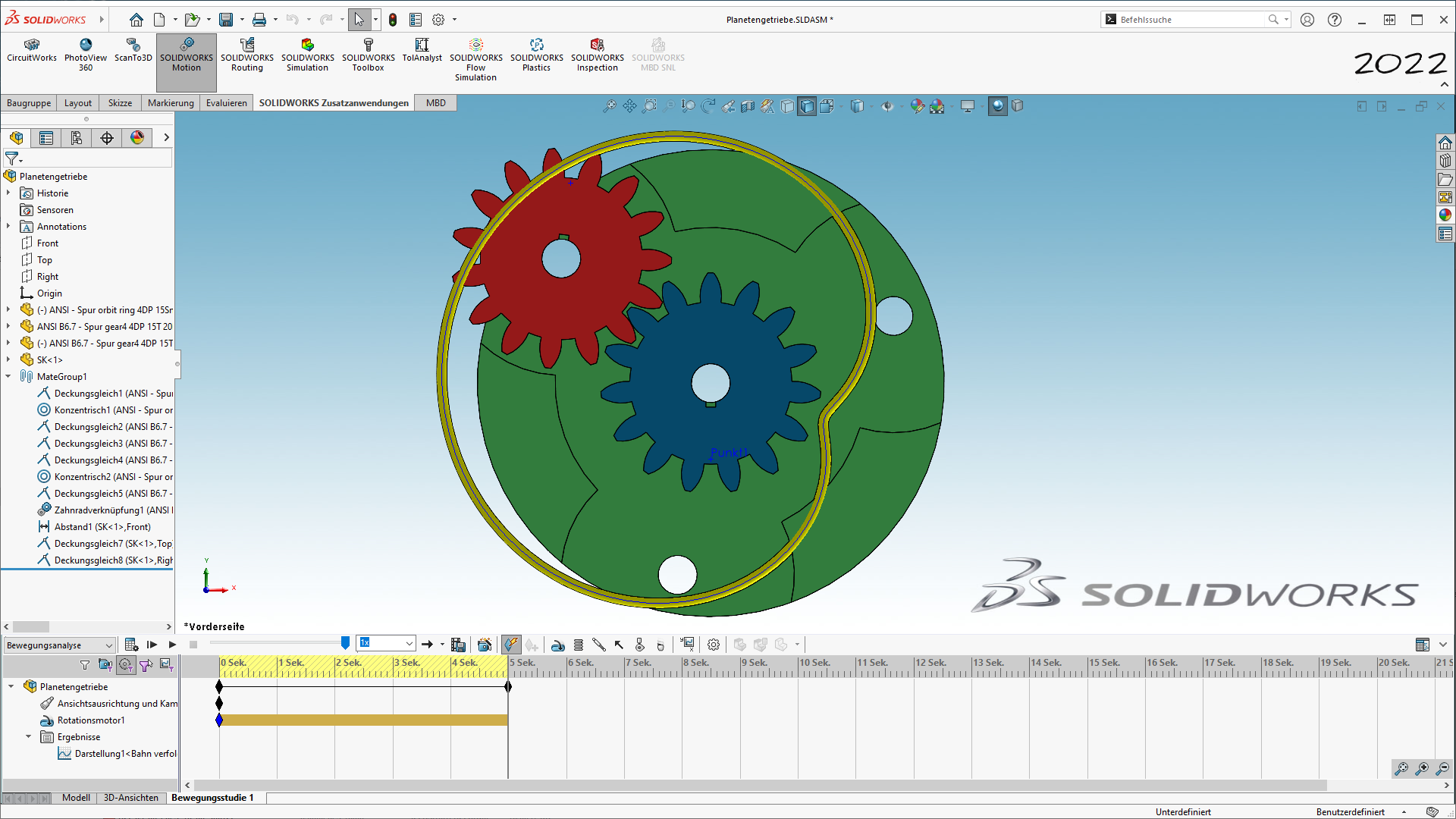Screen dimensions: 1456x819
Task: Collapse Ergebnisse node in MotionManager
Action: coord(29,737)
